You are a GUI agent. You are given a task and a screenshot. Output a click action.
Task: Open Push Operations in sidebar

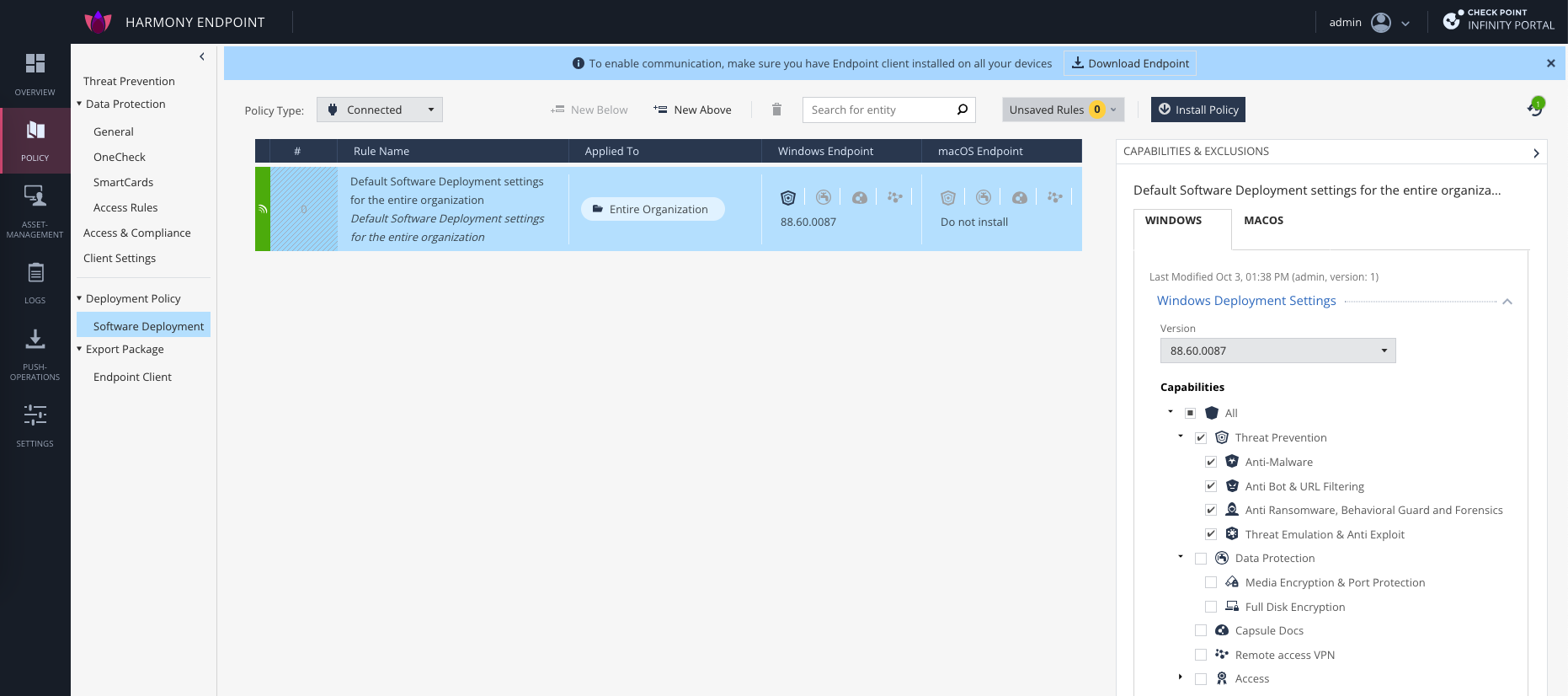35,340
